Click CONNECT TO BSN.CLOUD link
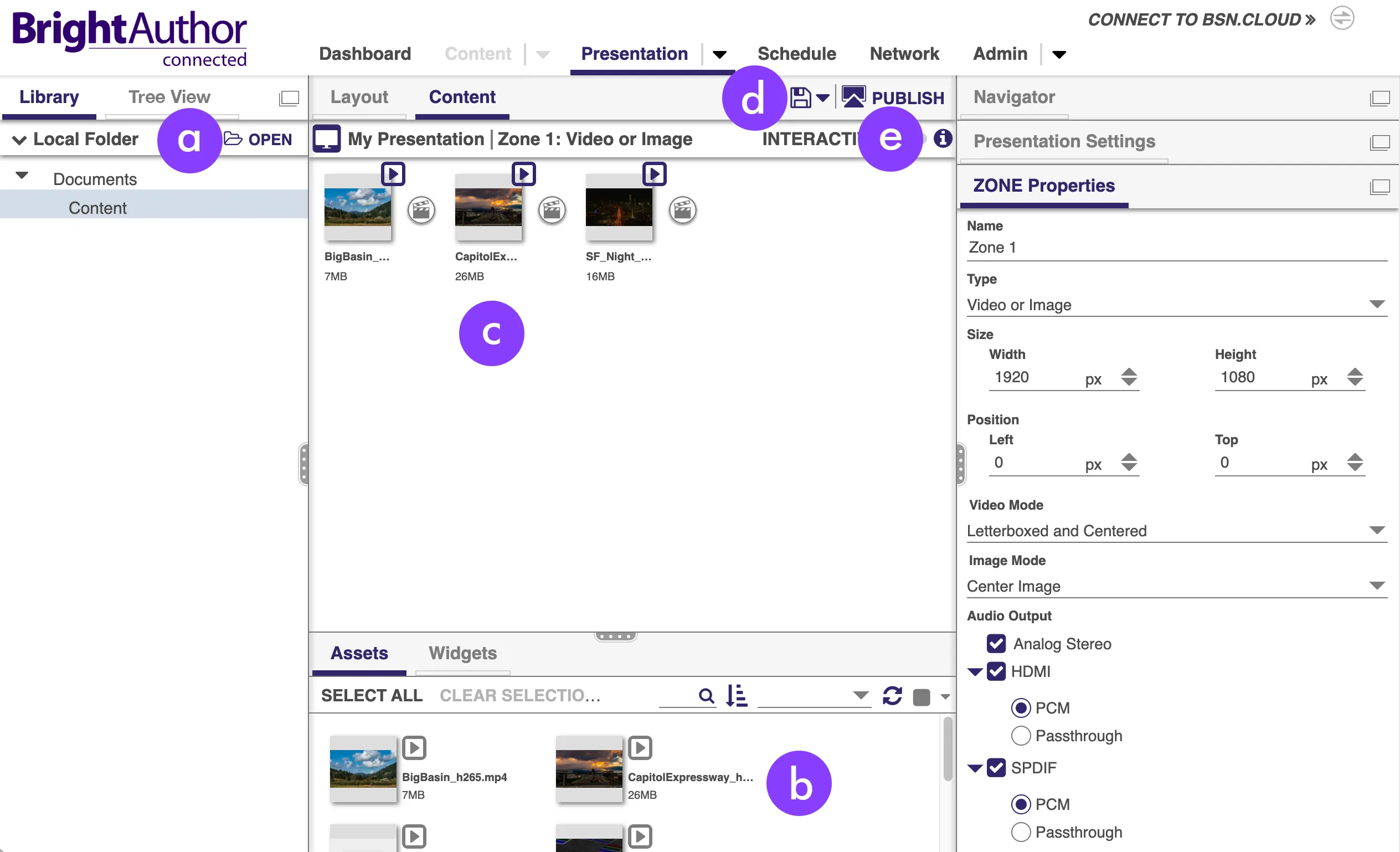1400x852 pixels. [x=1201, y=20]
